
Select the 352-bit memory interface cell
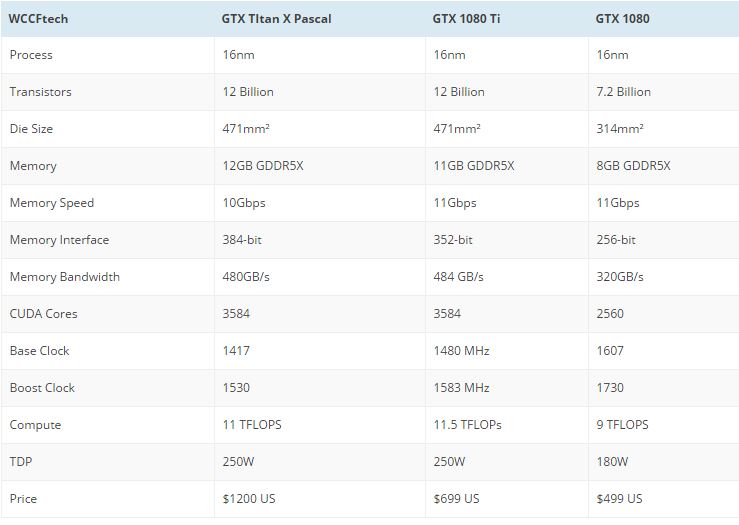[454, 240]
